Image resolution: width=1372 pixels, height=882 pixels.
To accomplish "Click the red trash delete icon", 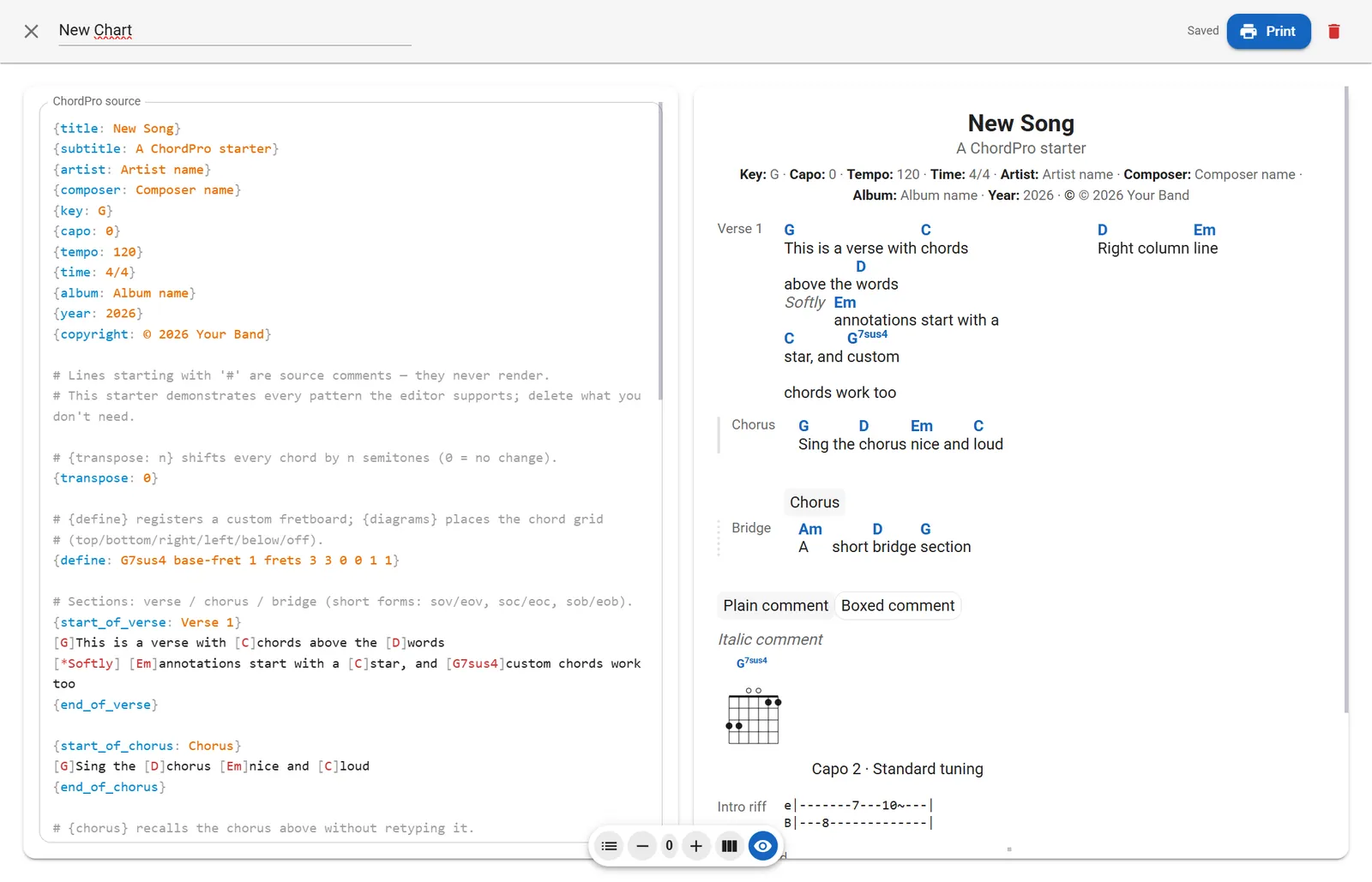I will point(1333,32).
